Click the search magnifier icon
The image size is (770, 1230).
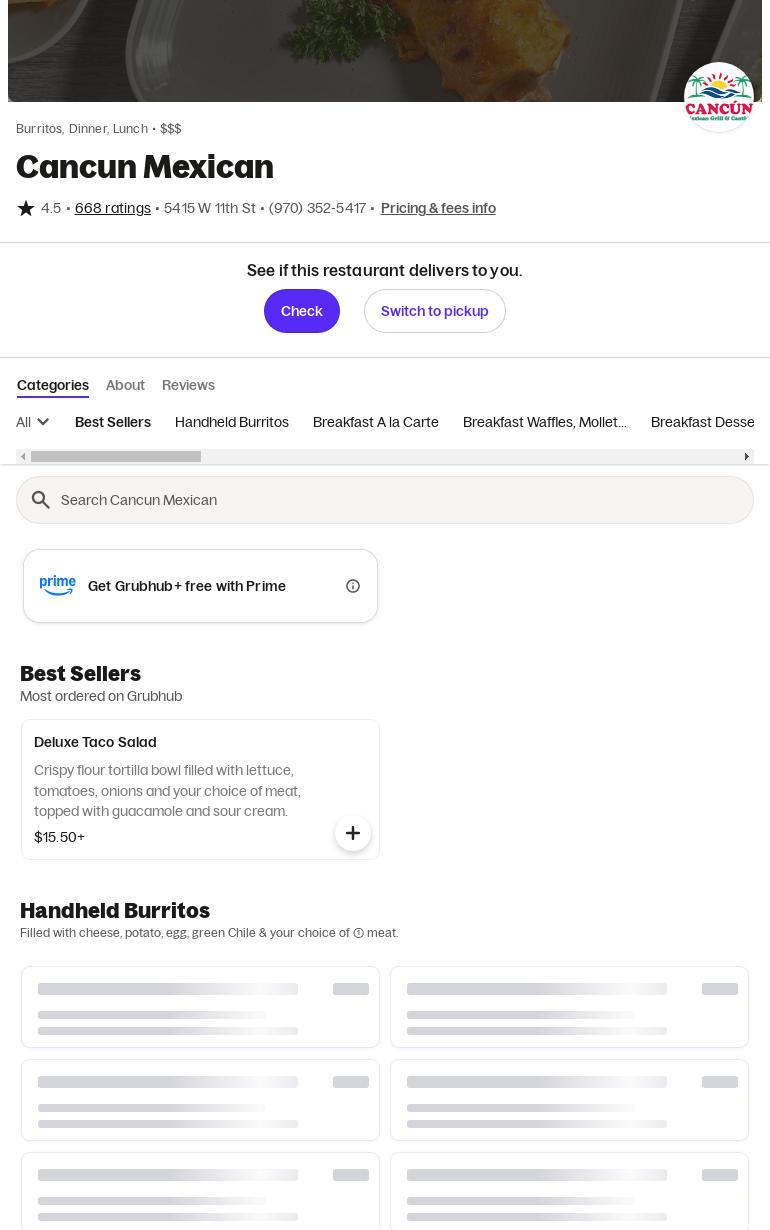click(x=41, y=500)
